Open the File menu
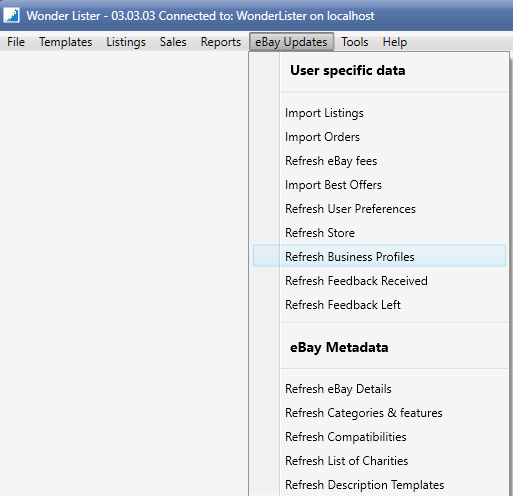The width and height of the screenshot is (513, 496). coord(16,42)
